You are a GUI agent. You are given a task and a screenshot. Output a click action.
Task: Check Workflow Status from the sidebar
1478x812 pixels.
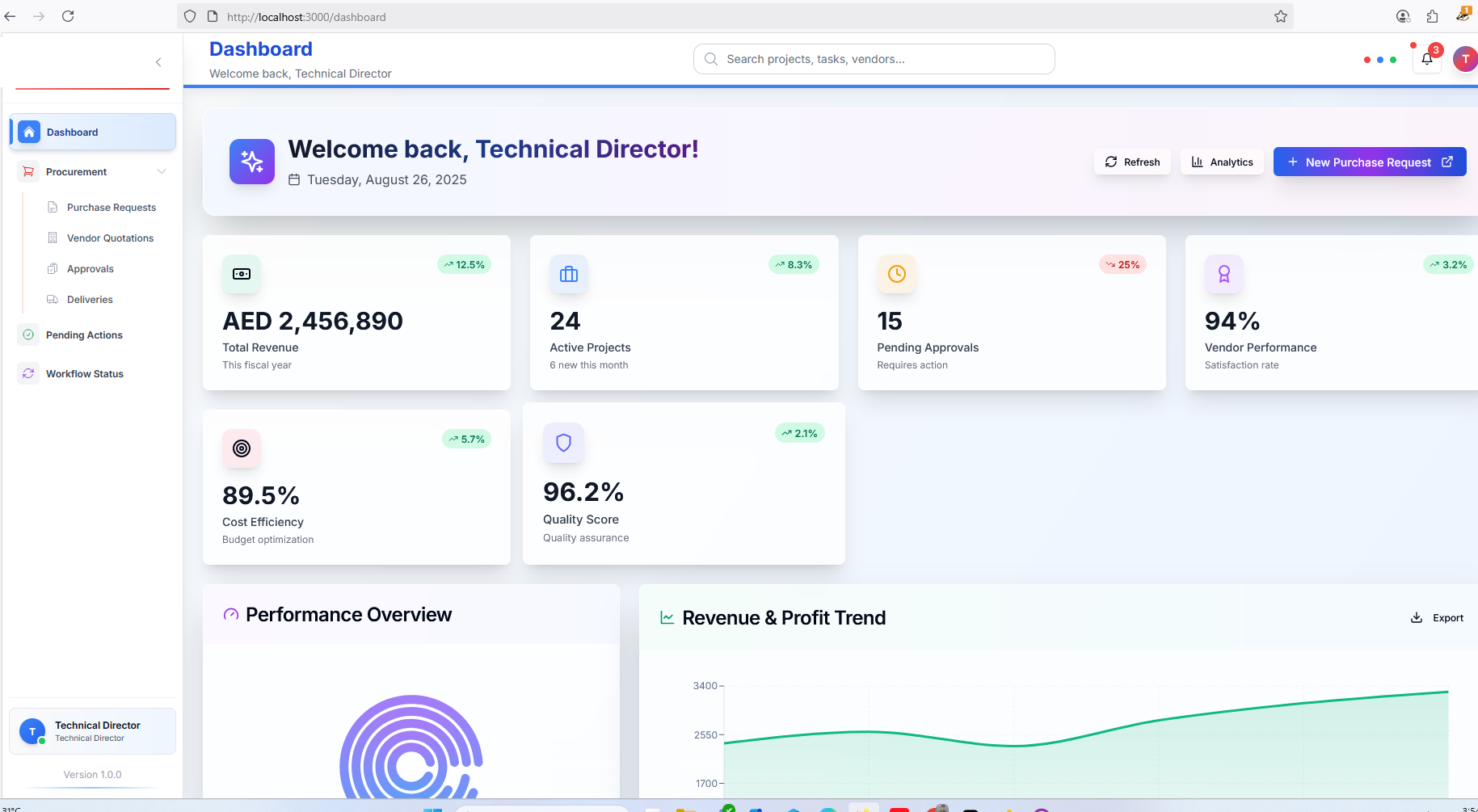(84, 373)
